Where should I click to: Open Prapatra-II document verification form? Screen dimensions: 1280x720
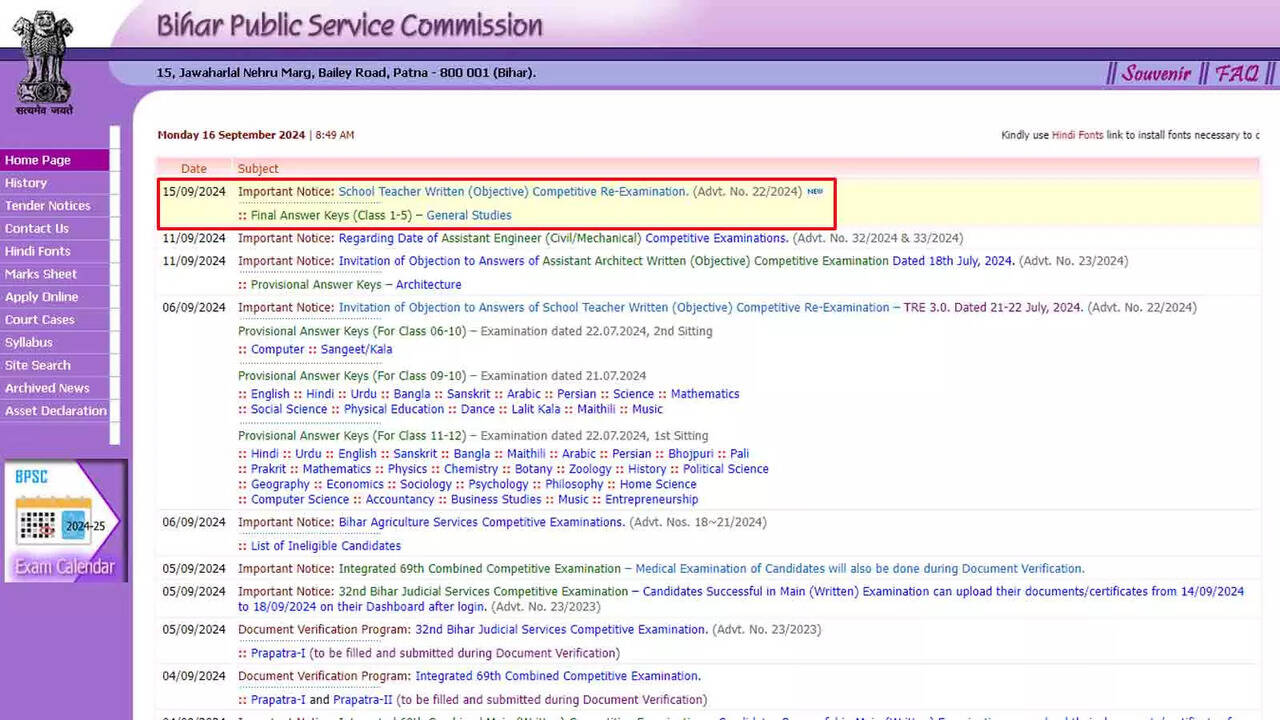pyautogui.click(x=363, y=700)
